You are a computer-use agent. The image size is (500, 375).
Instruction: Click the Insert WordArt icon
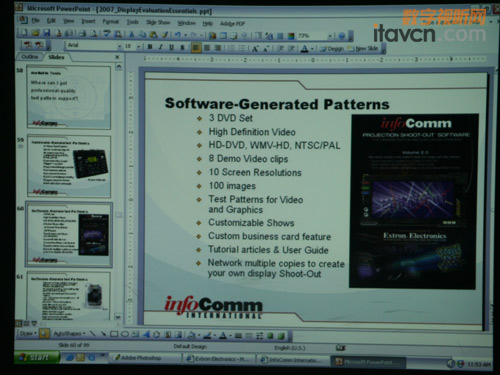[x=146, y=334]
